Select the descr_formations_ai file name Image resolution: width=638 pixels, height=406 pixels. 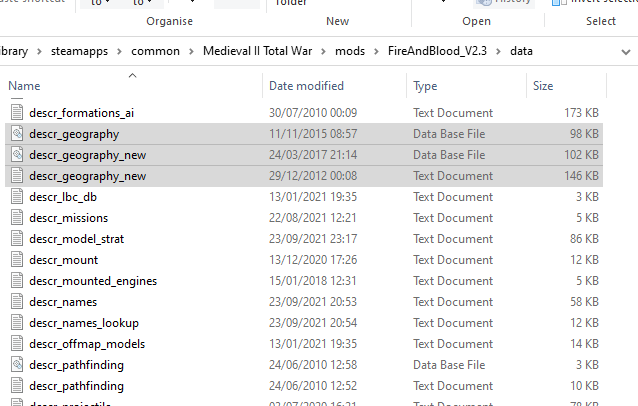pos(81,113)
